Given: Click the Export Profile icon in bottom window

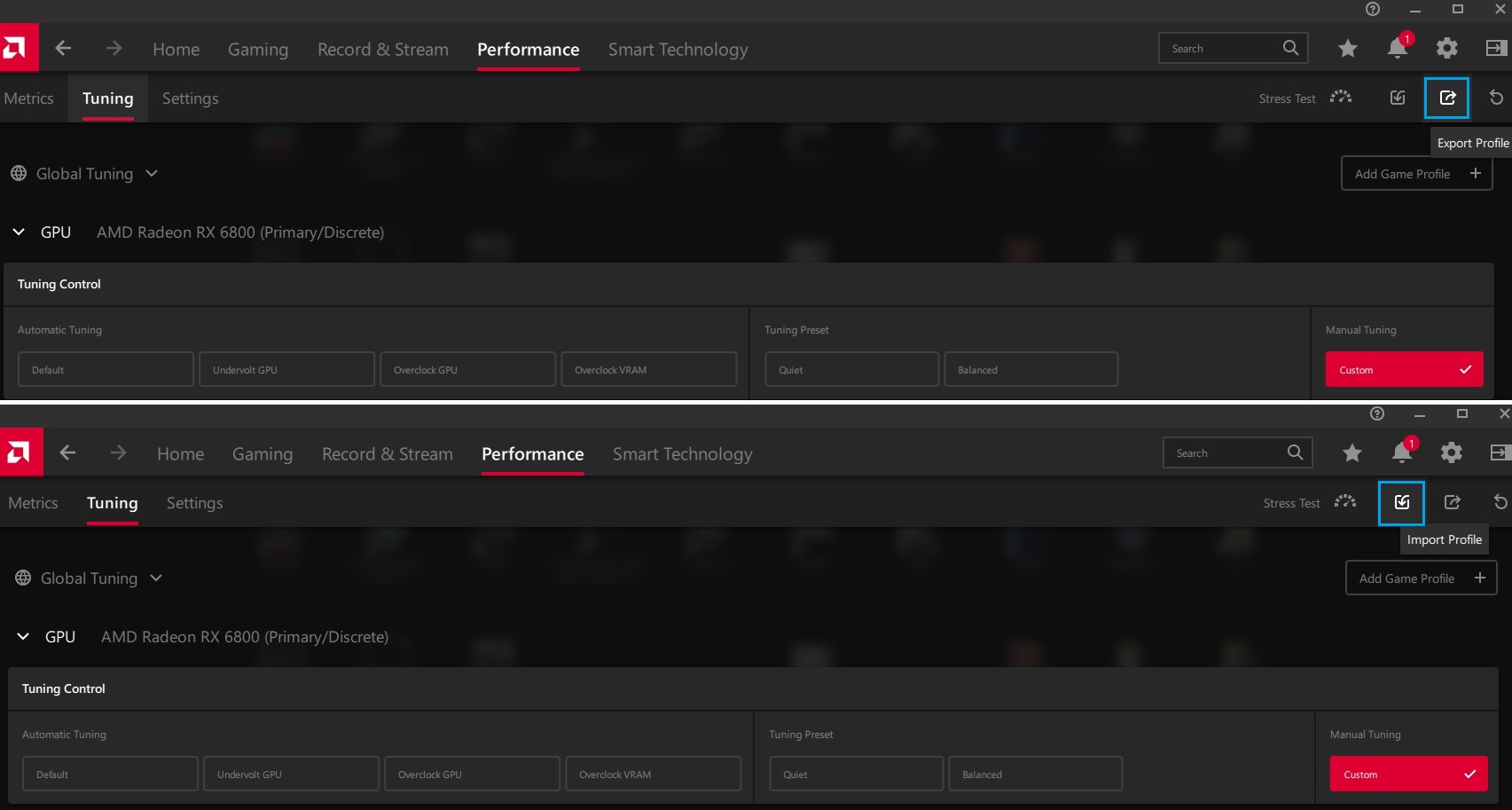Looking at the screenshot, I should pyautogui.click(x=1452, y=502).
